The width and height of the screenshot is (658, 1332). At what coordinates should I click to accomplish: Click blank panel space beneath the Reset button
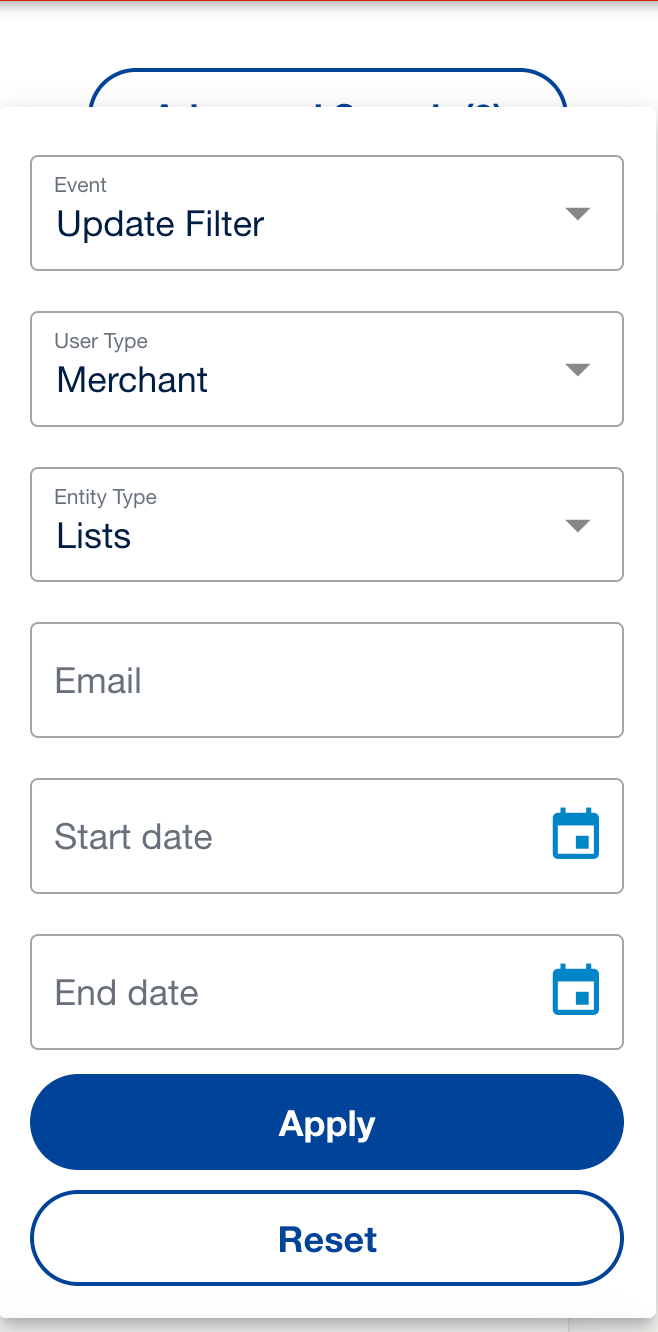(x=328, y=1302)
